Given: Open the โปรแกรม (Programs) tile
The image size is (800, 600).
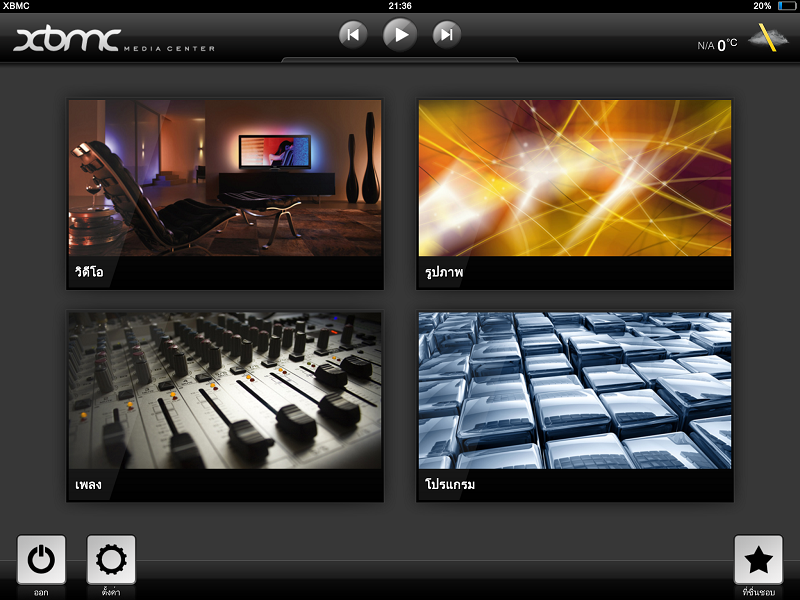Looking at the screenshot, I should (x=575, y=407).
